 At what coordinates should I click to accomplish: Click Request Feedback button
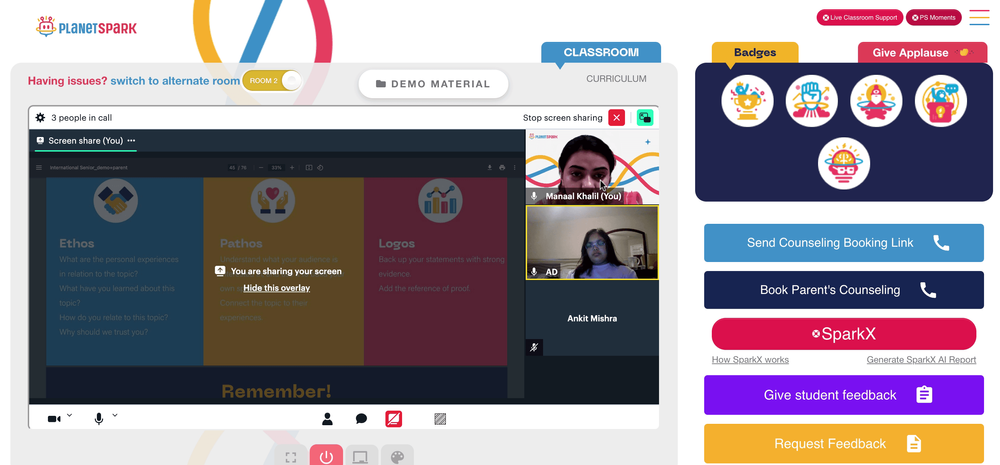(844, 443)
